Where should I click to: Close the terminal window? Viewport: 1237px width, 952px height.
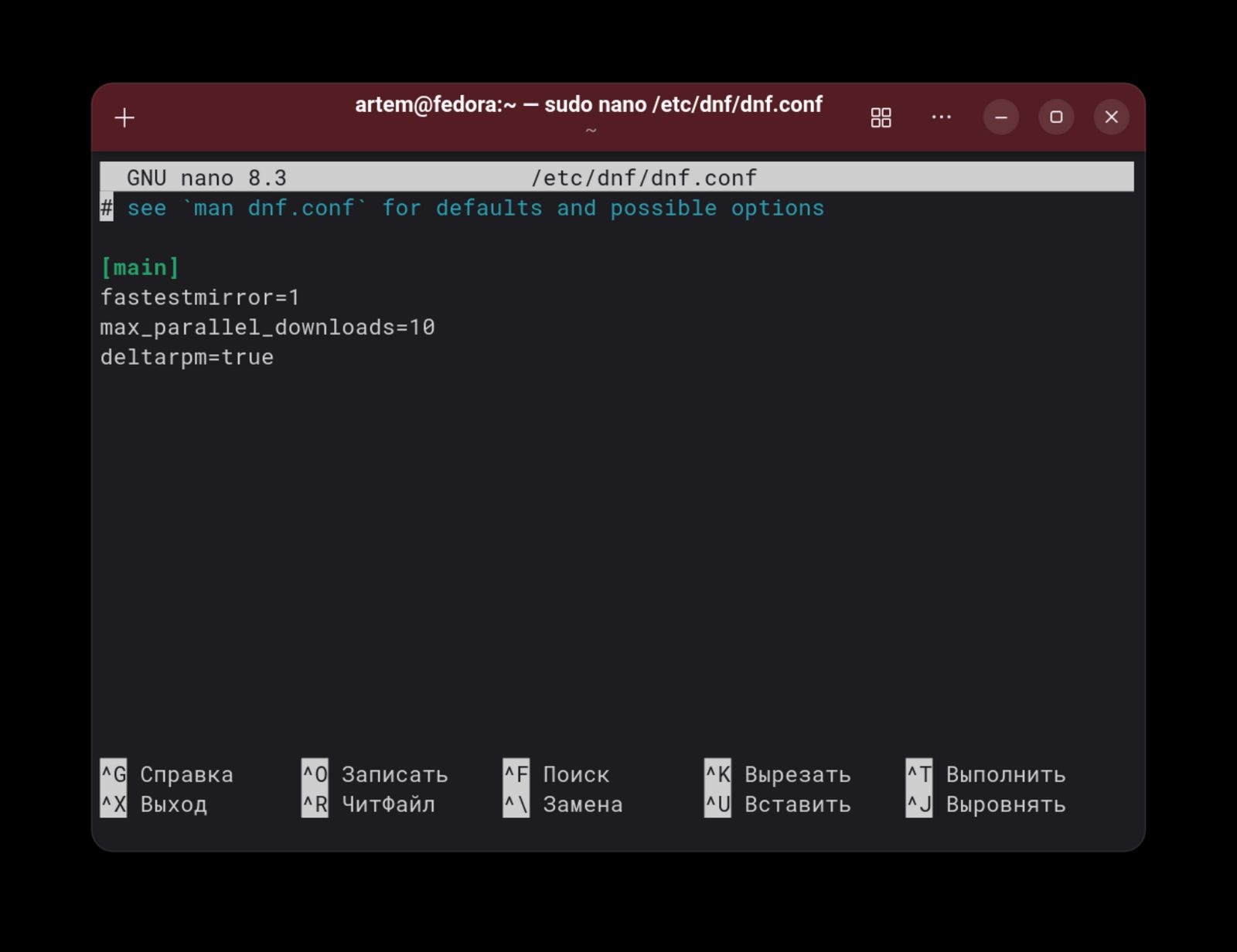(x=1111, y=117)
